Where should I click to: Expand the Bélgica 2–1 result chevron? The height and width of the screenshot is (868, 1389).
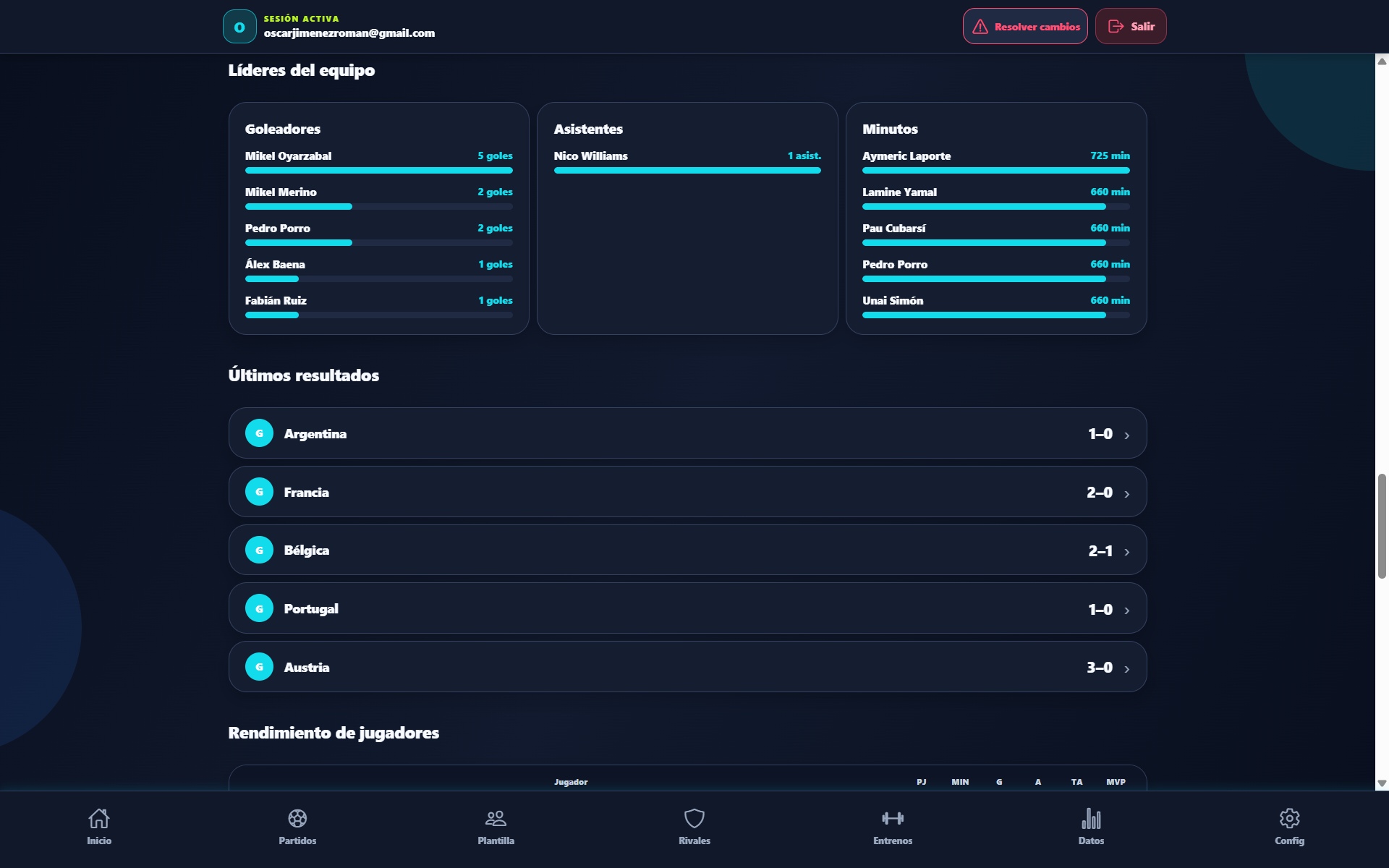click(1126, 552)
